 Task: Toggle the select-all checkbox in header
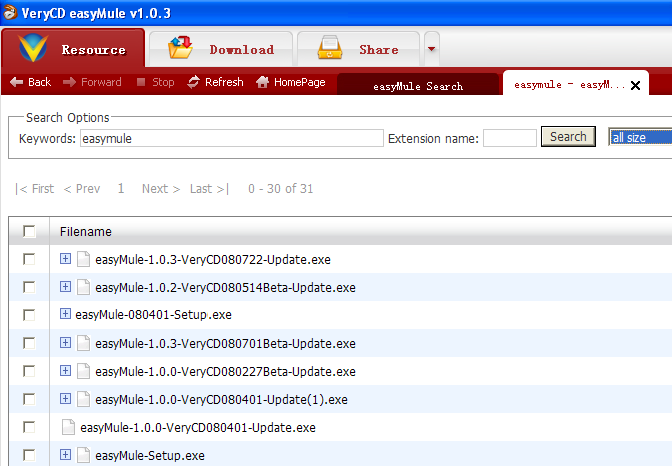tap(29, 232)
